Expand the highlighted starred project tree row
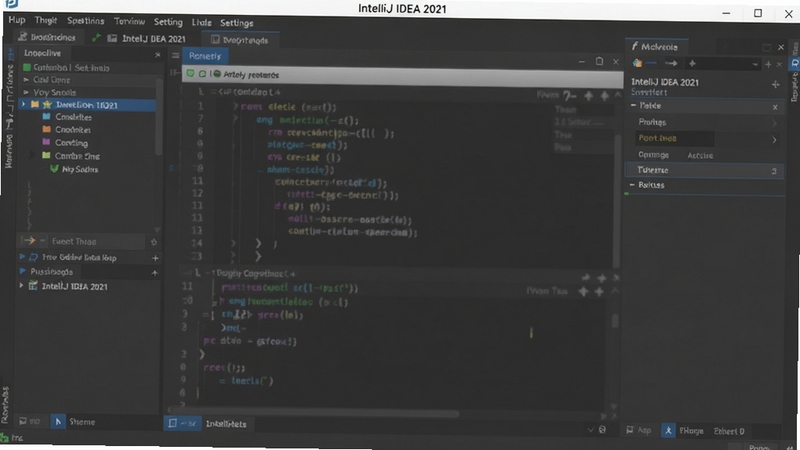 tap(23, 104)
